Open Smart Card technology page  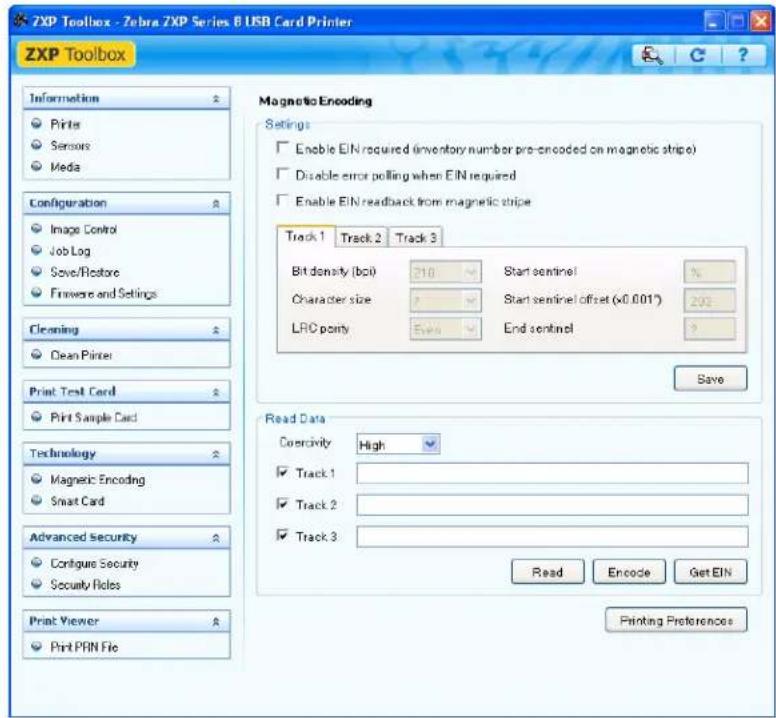pos(77,501)
